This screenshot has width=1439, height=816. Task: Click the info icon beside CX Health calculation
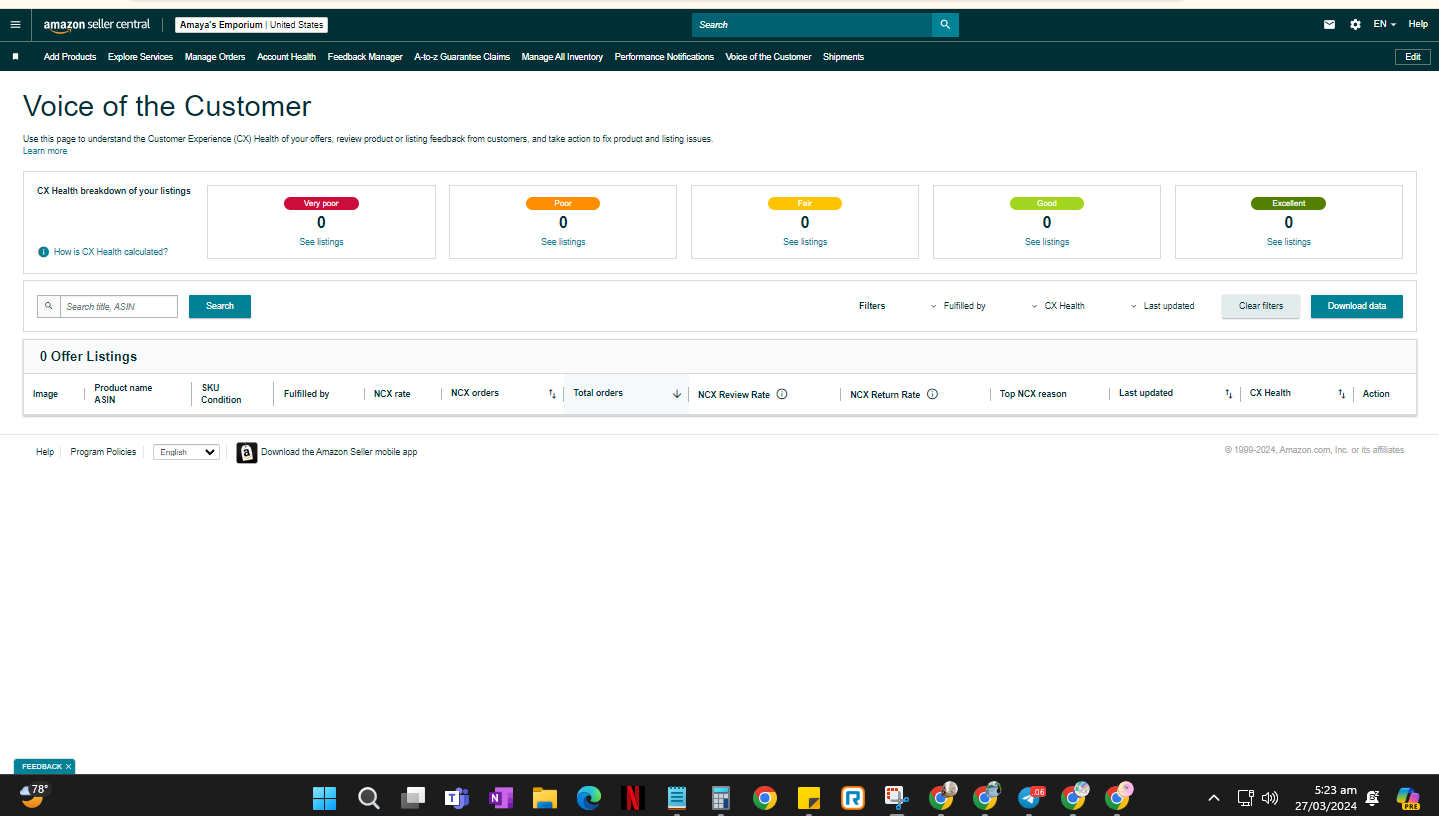[x=43, y=252]
